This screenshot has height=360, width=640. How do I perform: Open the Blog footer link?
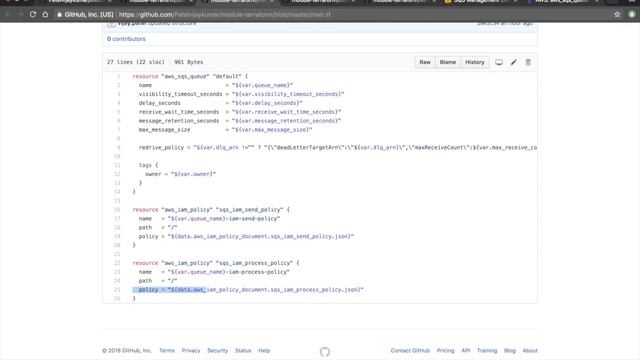[510, 351]
